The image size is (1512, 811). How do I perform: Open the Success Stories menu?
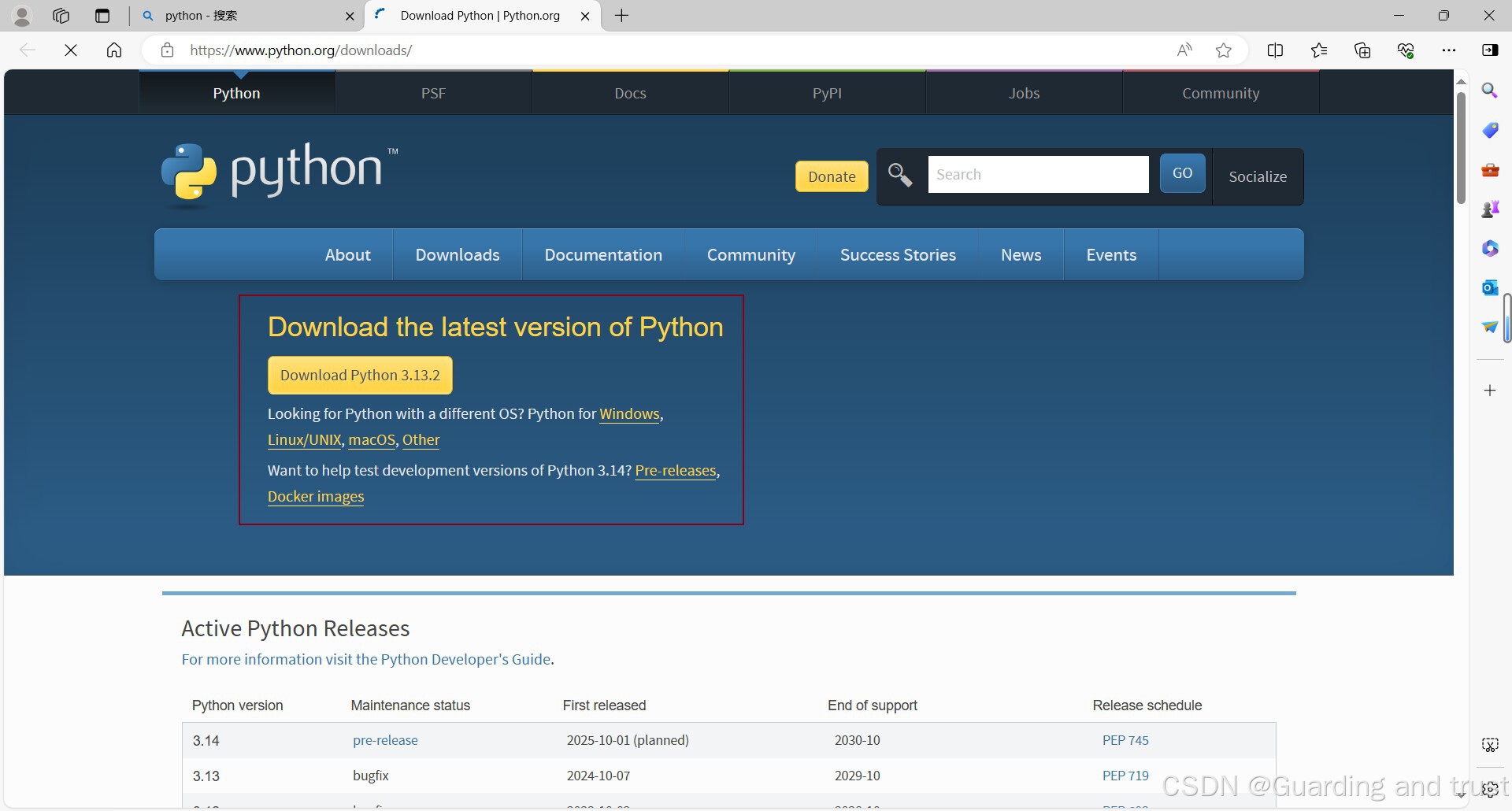pyautogui.click(x=898, y=255)
